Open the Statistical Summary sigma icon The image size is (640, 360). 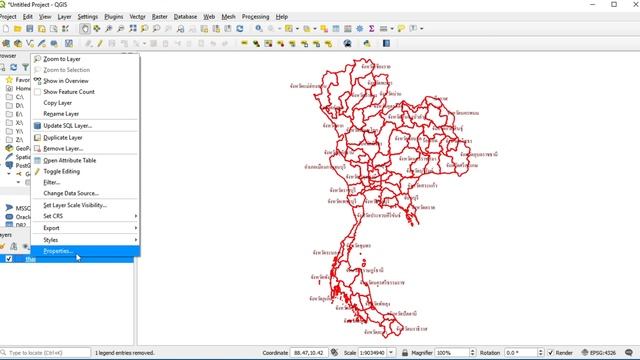click(371, 29)
